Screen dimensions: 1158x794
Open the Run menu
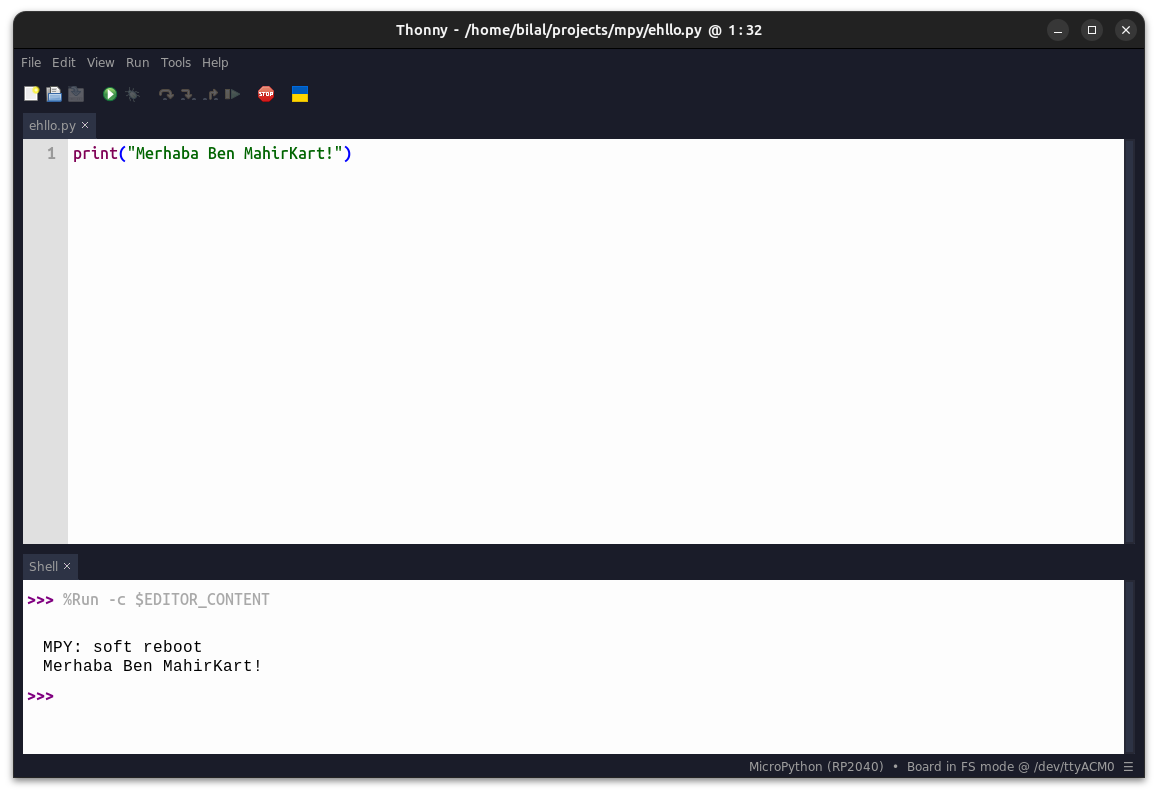pos(137,62)
